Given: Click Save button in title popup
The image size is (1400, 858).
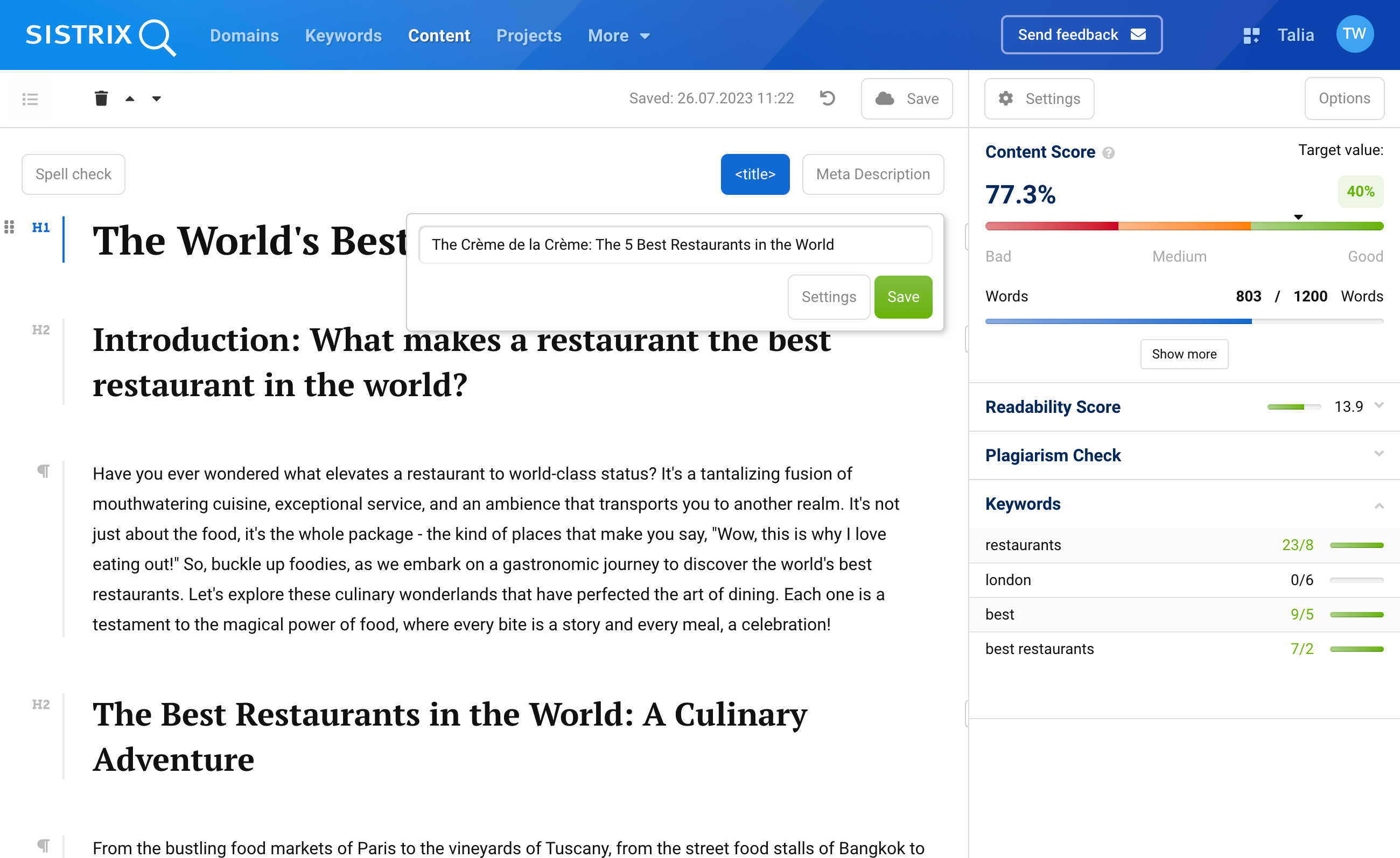Looking at the screenshot, I should (902, 297).
